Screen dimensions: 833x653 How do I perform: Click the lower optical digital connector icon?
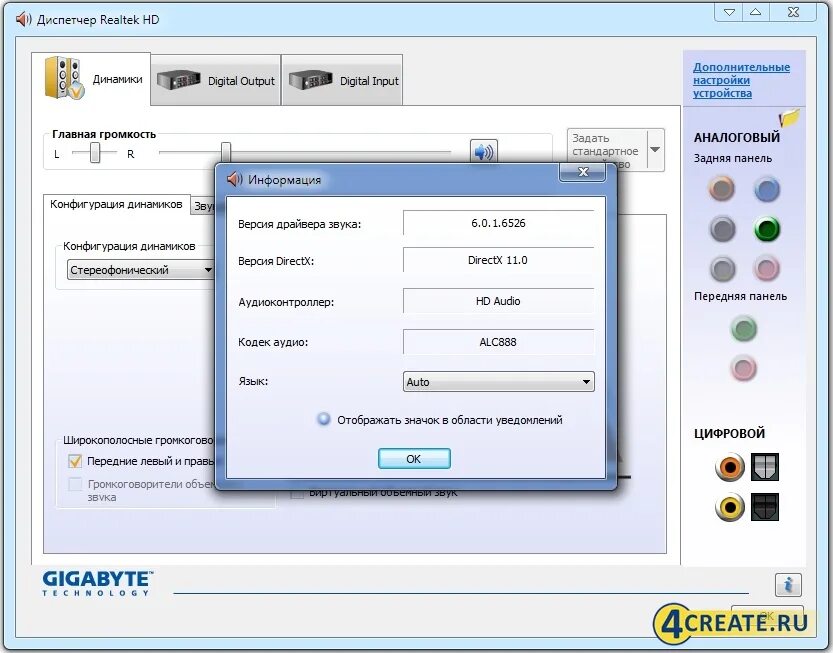pos(765,507)
